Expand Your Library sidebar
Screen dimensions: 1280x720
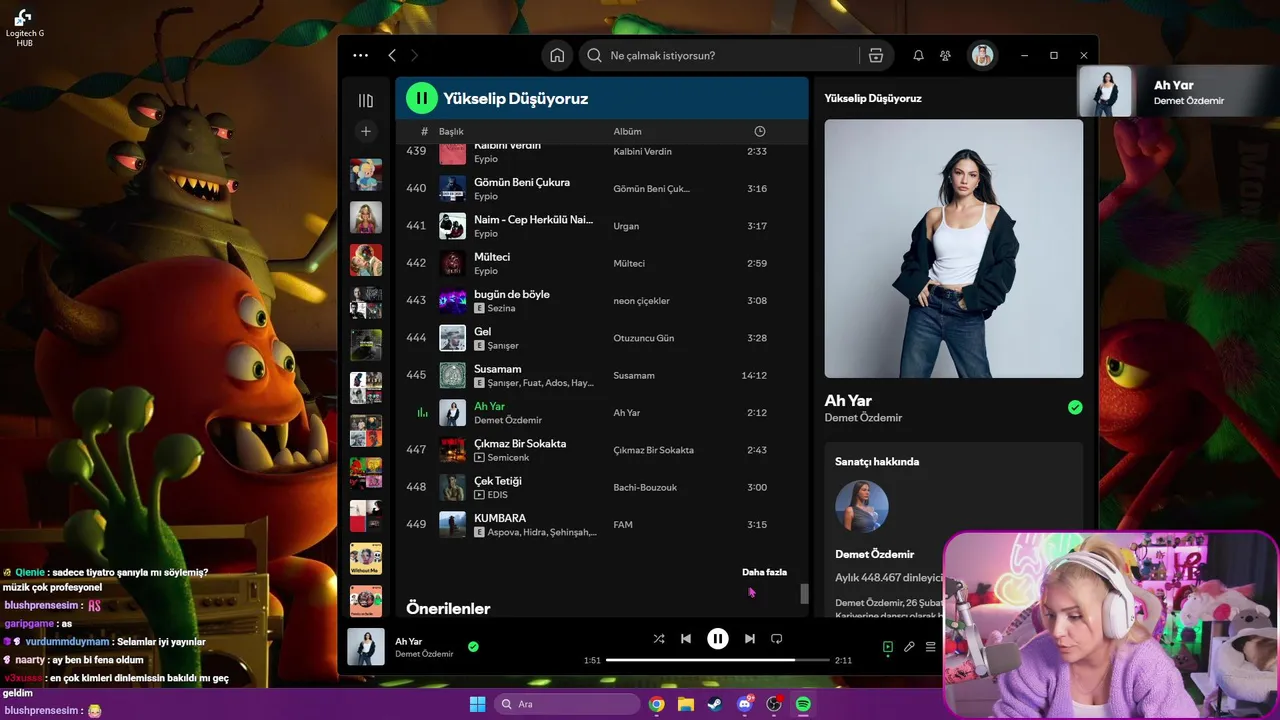tap(366, 100)
